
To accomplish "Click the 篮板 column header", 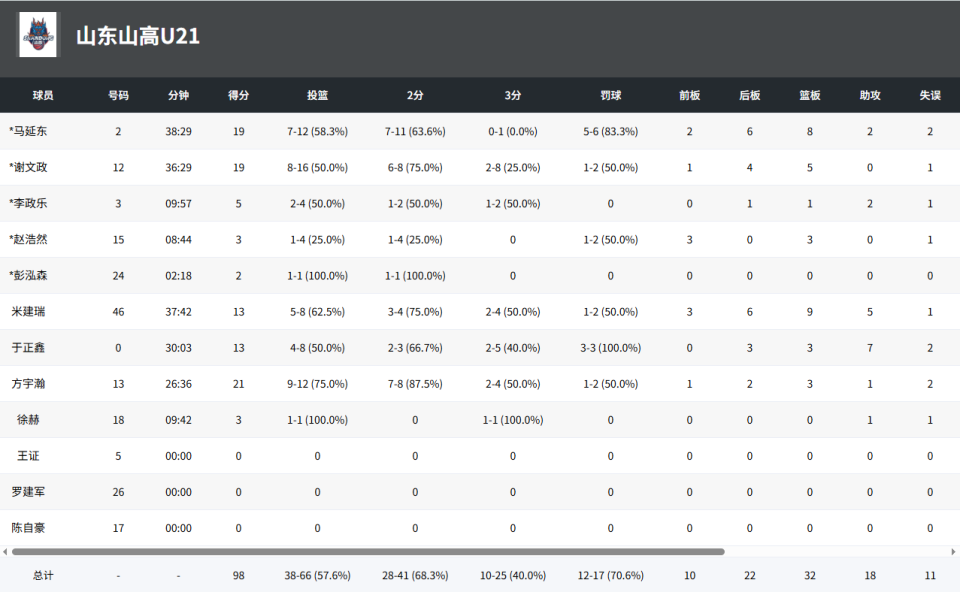I will 809,96.
